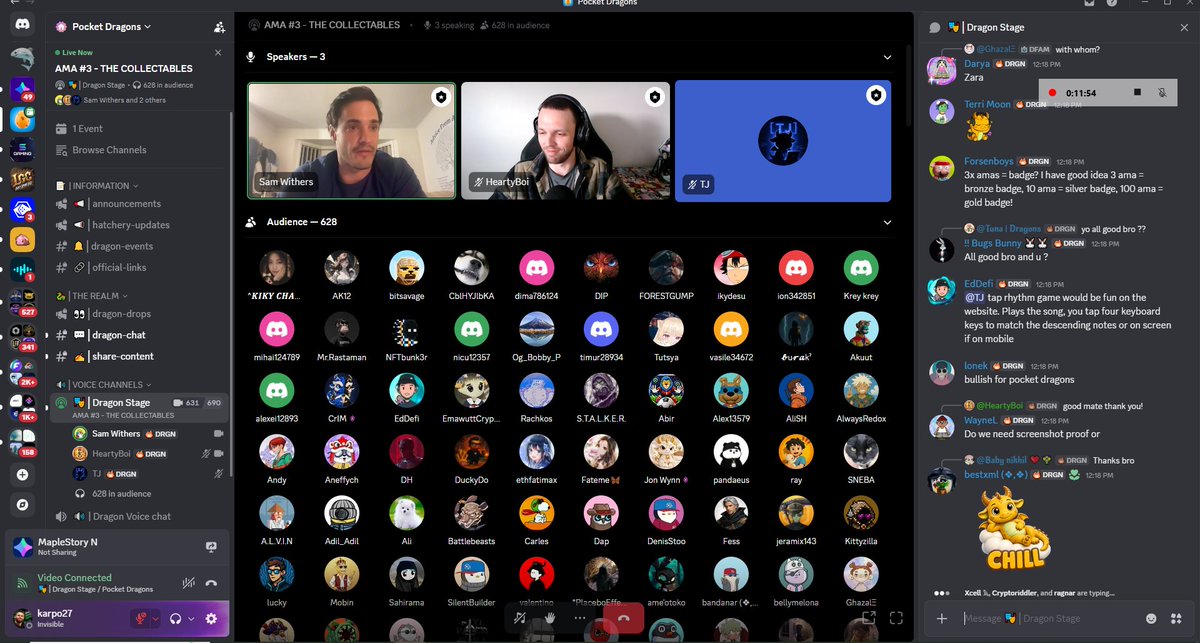Screen dimensions: 1200x643
Task: Click audience member bitsavage avatar
Action: 407,267
